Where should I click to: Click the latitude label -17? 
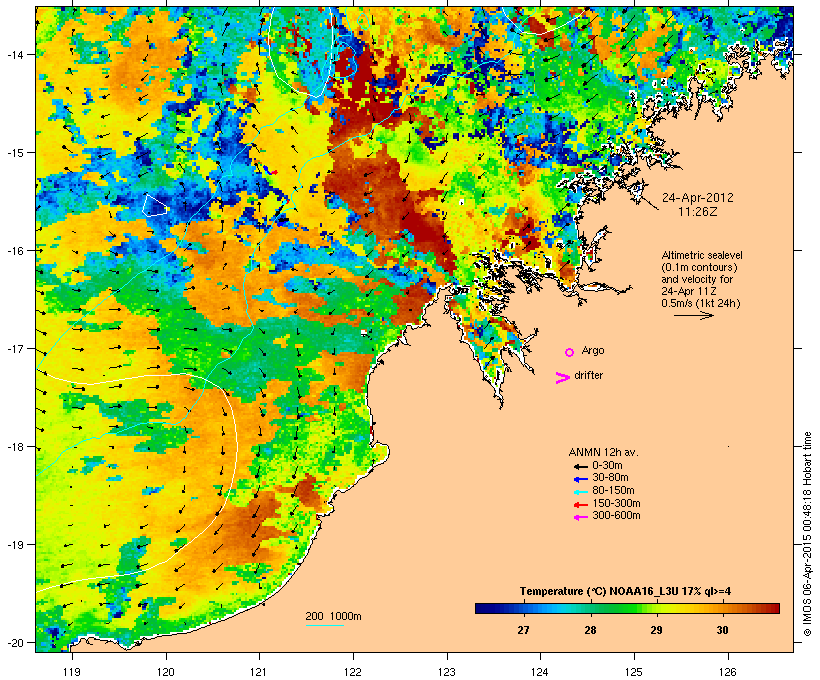click(14, 348)
